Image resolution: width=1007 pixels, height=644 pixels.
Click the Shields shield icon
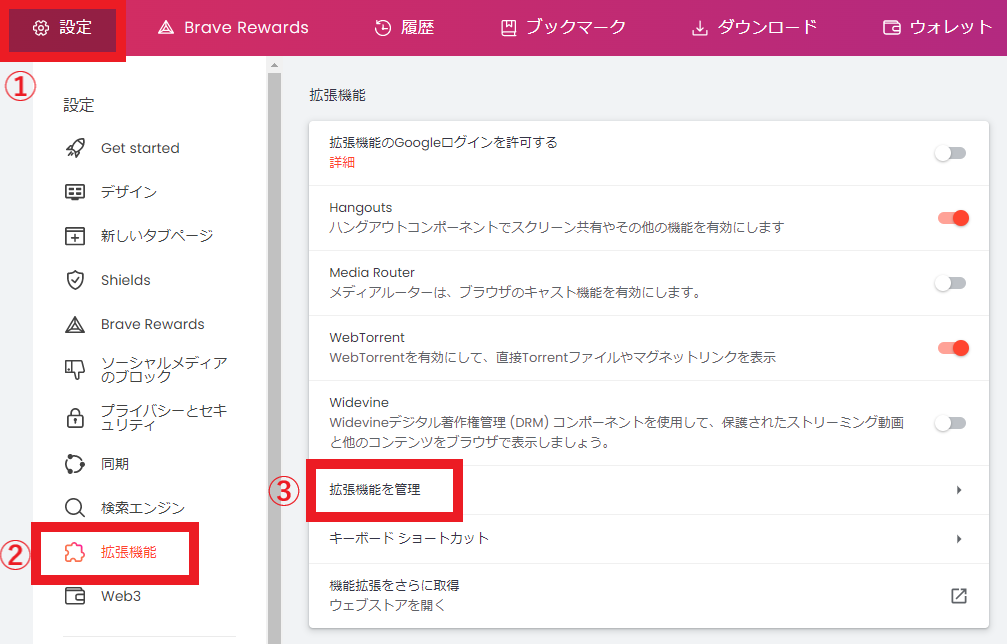click(75, 280)
